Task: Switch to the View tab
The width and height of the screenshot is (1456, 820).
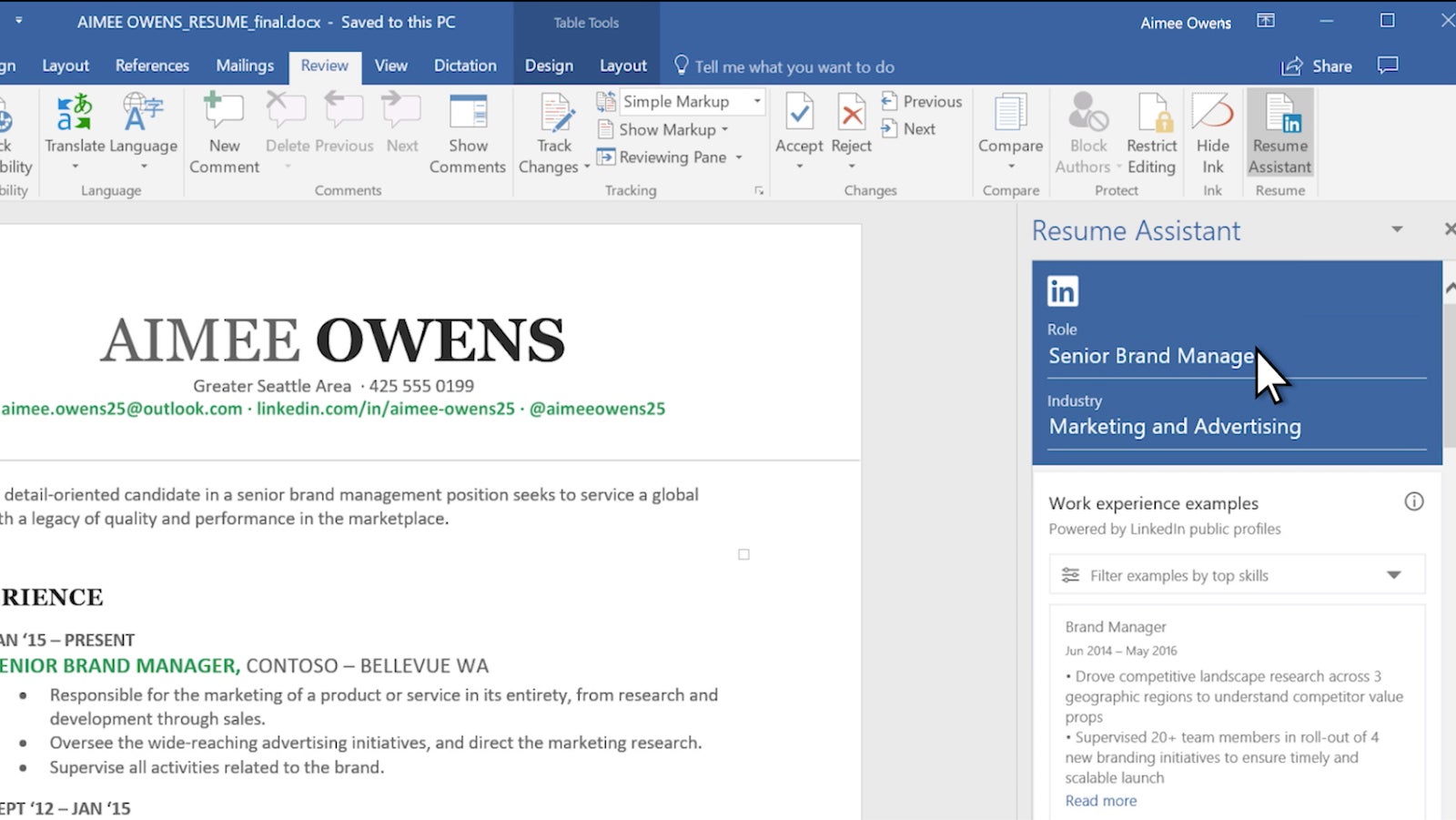Action: 391,66
